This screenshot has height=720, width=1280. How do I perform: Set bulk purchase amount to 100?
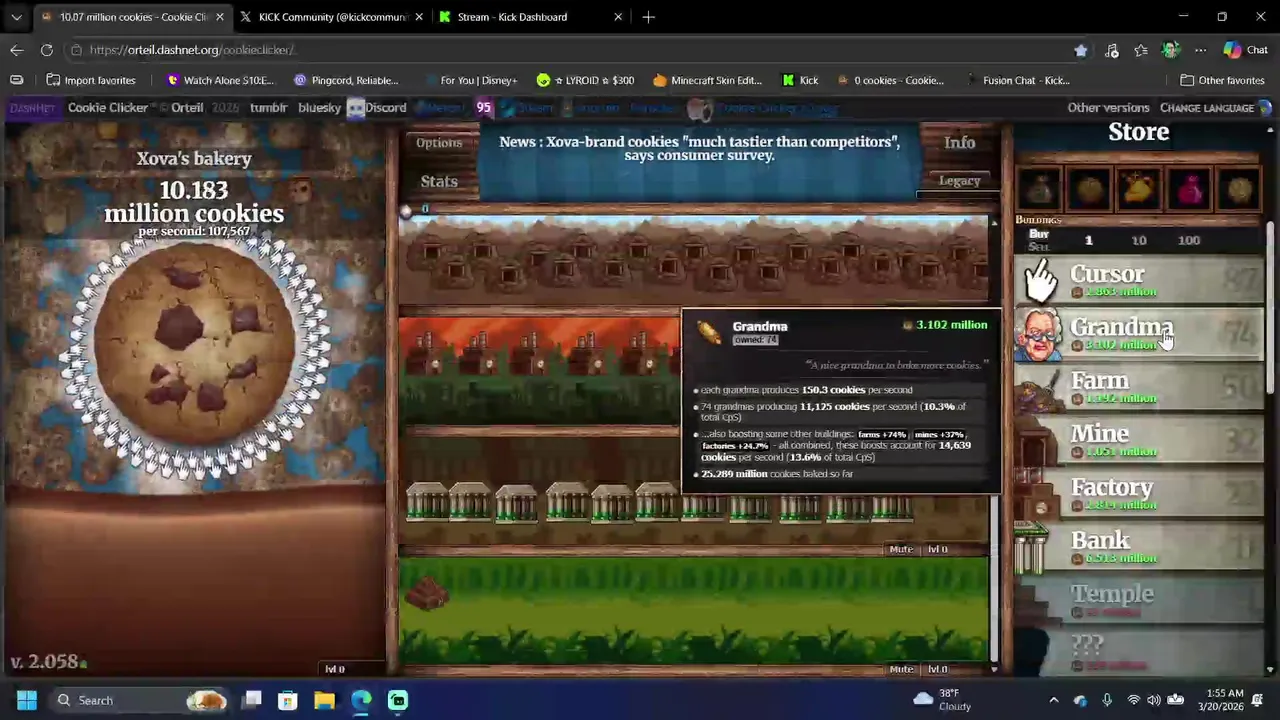(1189, 240)
